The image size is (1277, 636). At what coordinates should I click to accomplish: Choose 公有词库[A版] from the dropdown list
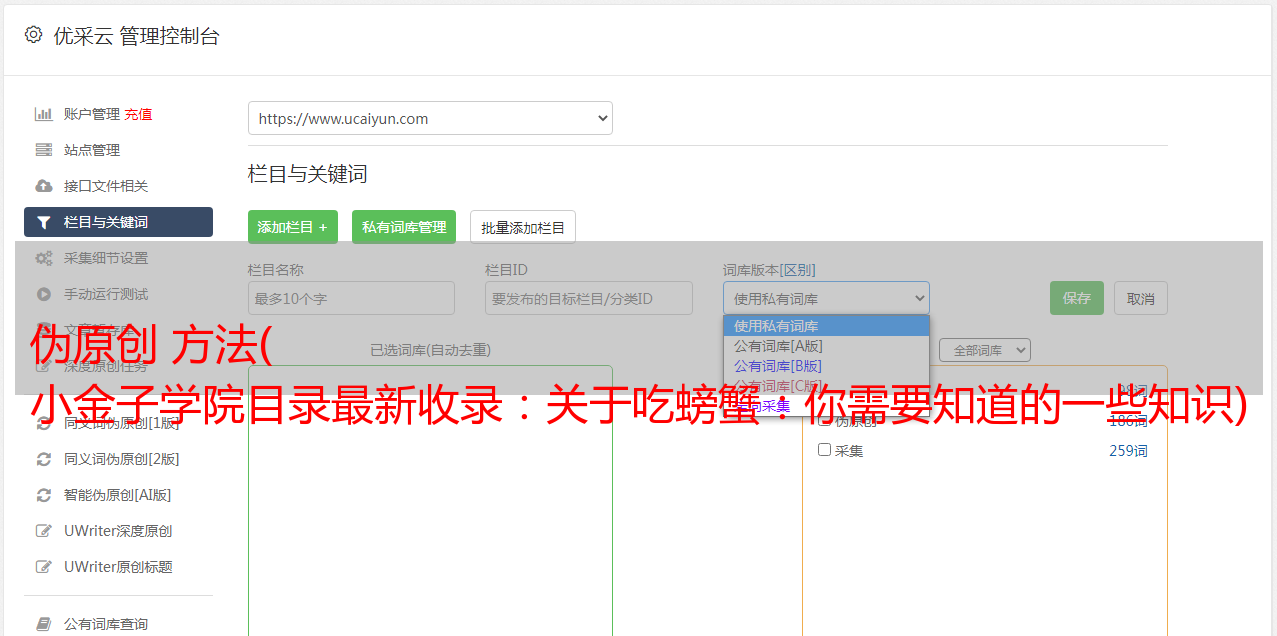click(x=826, y=346)
